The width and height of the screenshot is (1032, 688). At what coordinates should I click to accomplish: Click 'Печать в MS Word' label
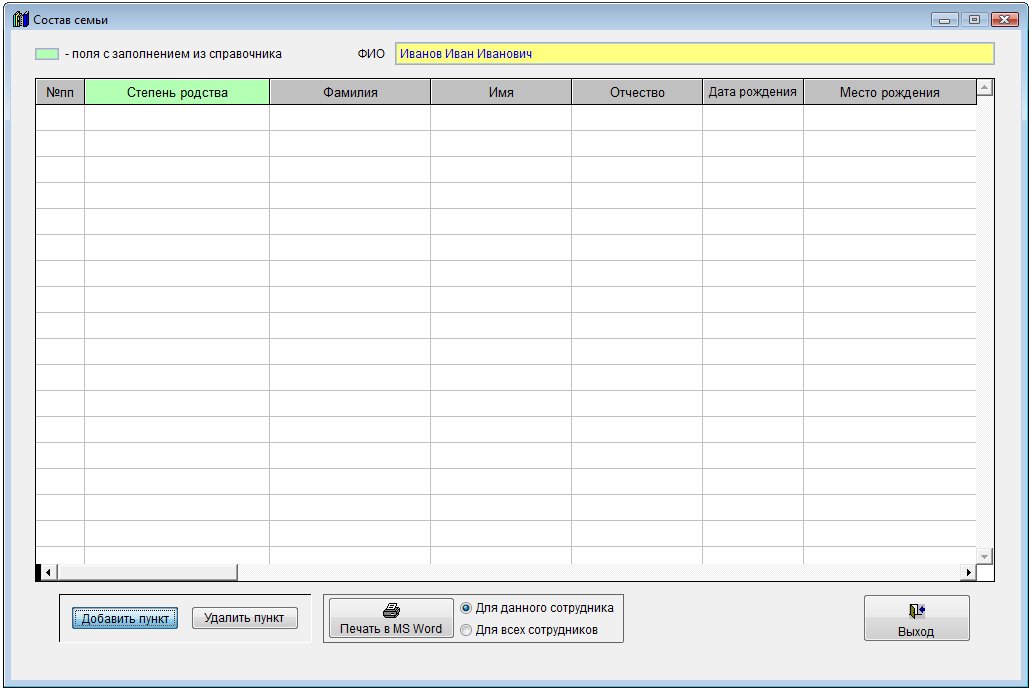(391, 629)
